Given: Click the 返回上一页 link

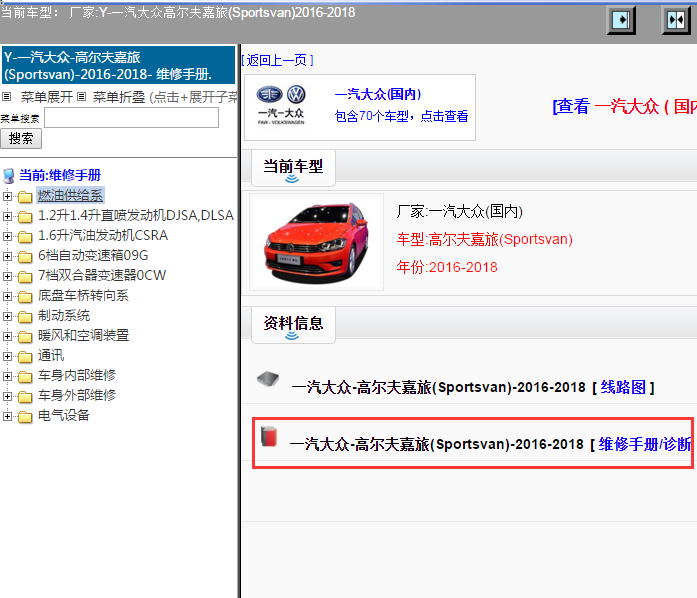Looking at the screenshot, I should click(x=278, y=60).
